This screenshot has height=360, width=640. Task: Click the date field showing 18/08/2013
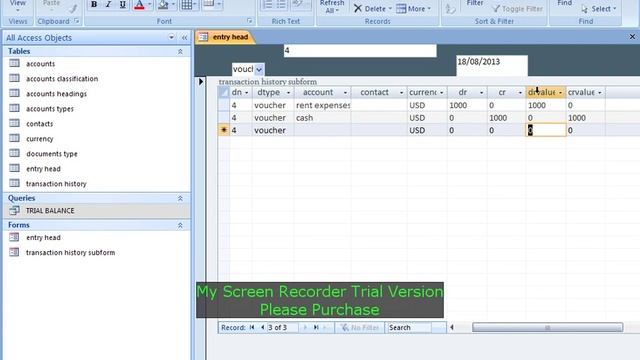492,65
